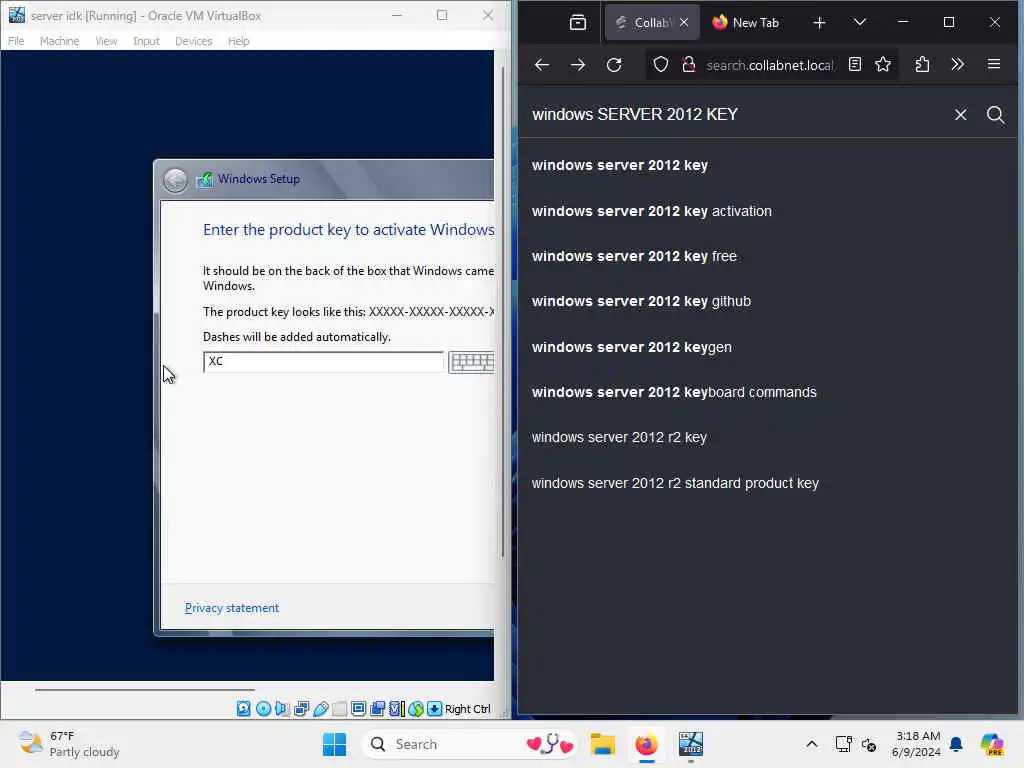
Task: Submit search with the magnifying glass icon
Action: (995, 115)
